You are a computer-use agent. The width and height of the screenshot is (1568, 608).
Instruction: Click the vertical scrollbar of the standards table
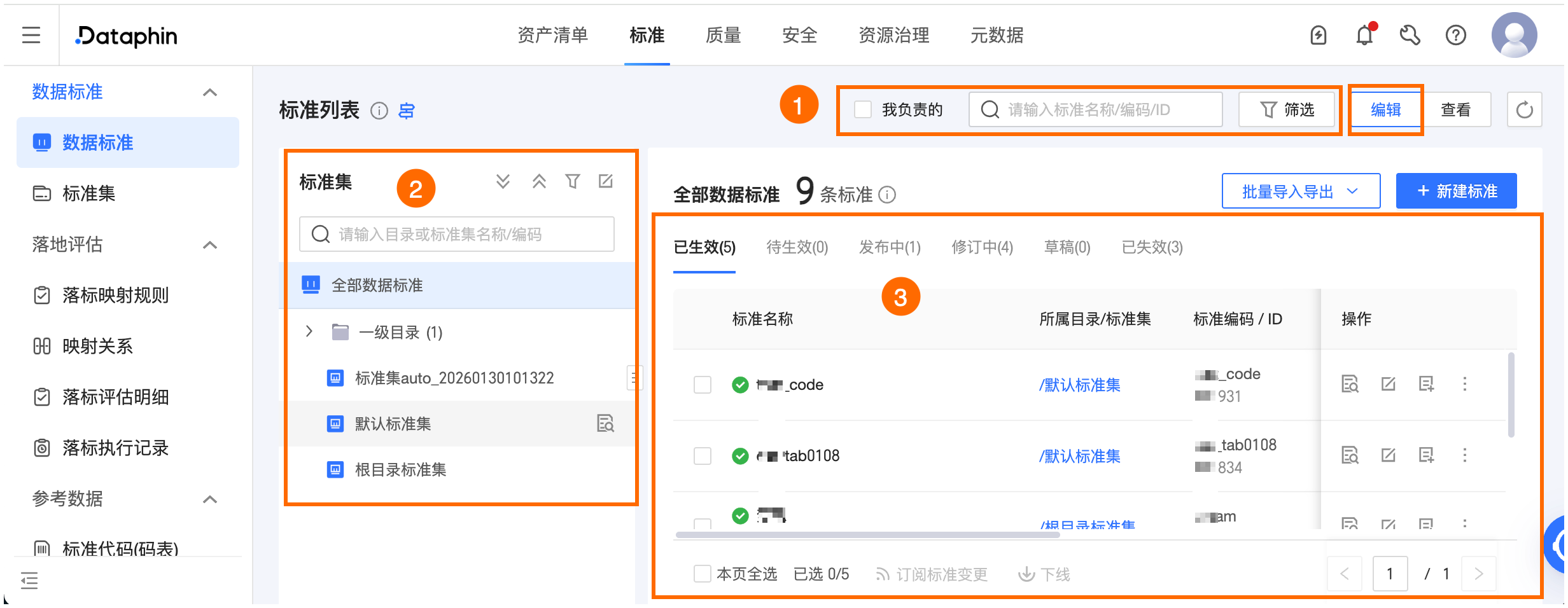tap(1511, 395)
